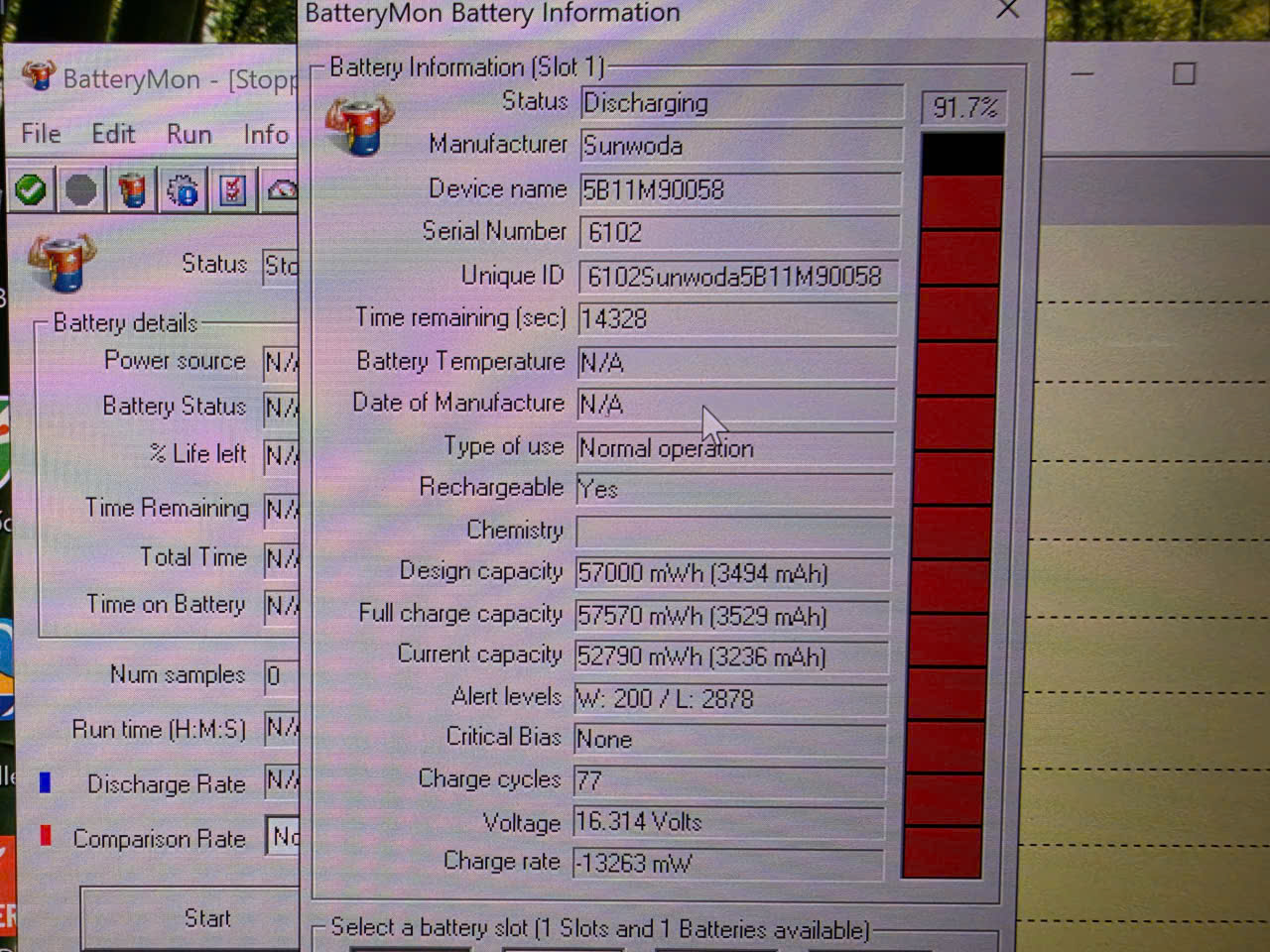The image size is (1270, 952).
Task: Minimize the window behind the dialog
Action: pyautogui.click(x=1081, y=74)
